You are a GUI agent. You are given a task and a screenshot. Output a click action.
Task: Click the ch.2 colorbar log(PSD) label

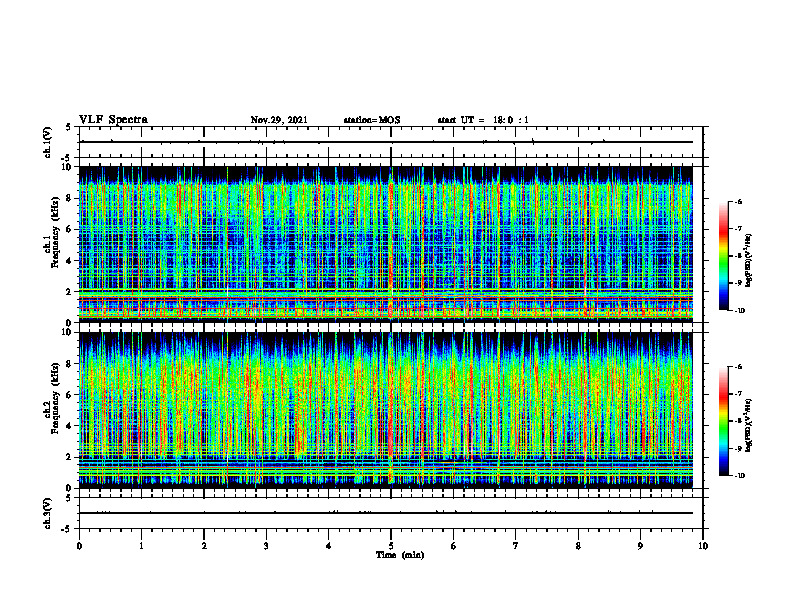[x=749, y=425]
